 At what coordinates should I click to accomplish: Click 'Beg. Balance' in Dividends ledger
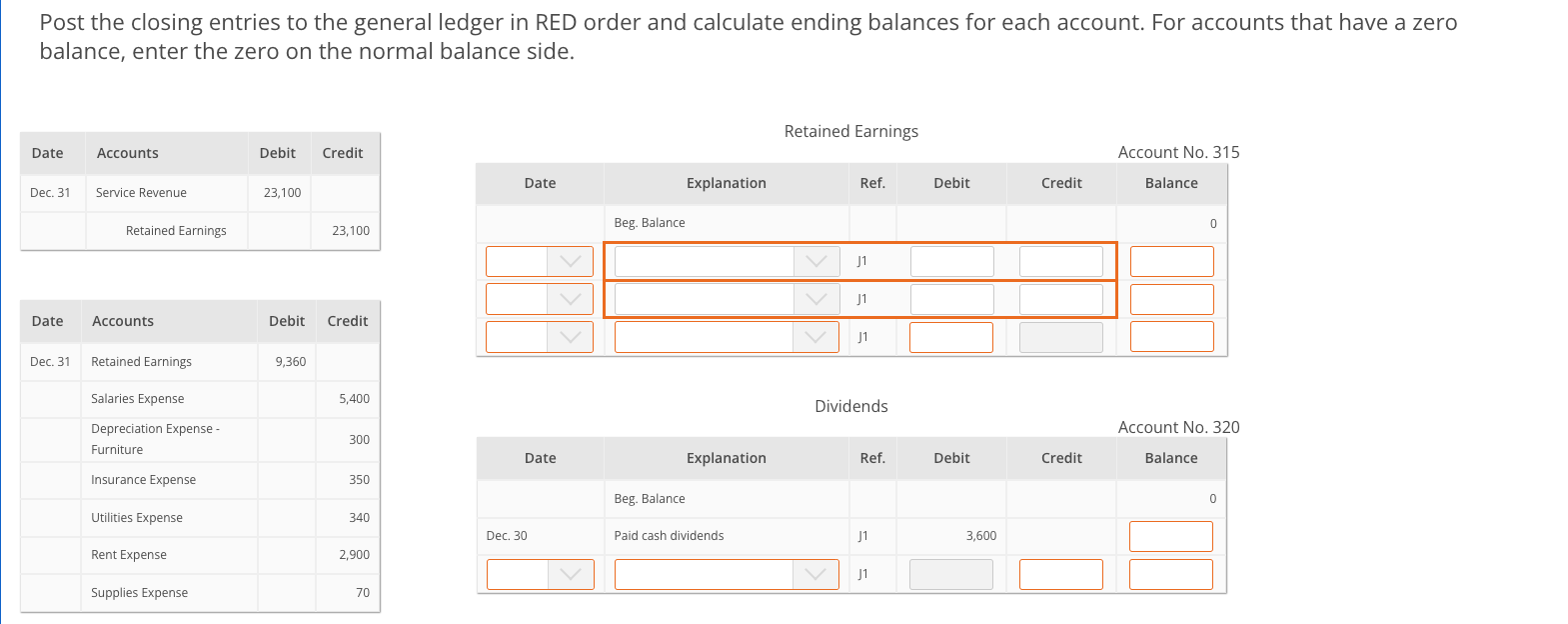tap(650, 499)
